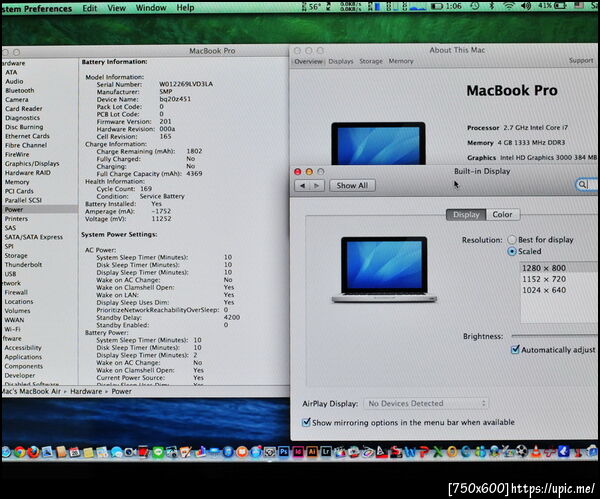
Task: Launch VLC cone icon in the Dock
Action: point(536,452)
